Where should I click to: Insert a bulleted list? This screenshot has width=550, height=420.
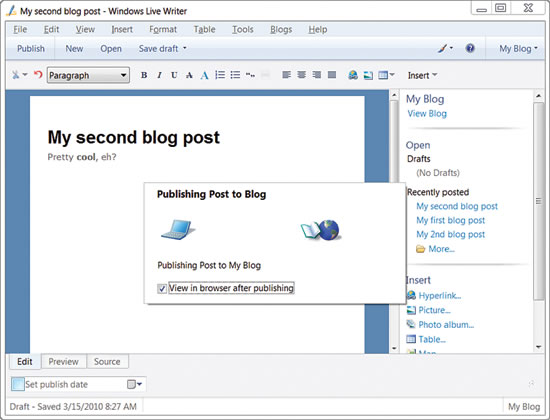click(x=235, y=75)
